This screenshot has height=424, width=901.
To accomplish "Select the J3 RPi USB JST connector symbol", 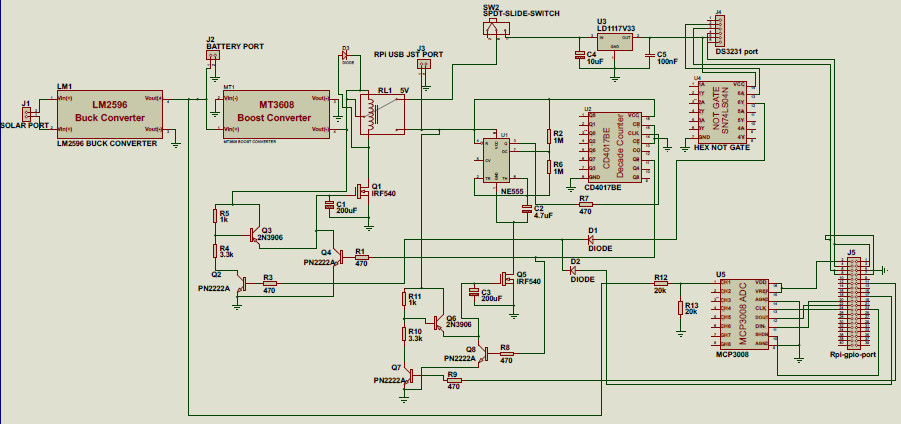I will coord(425,65).
